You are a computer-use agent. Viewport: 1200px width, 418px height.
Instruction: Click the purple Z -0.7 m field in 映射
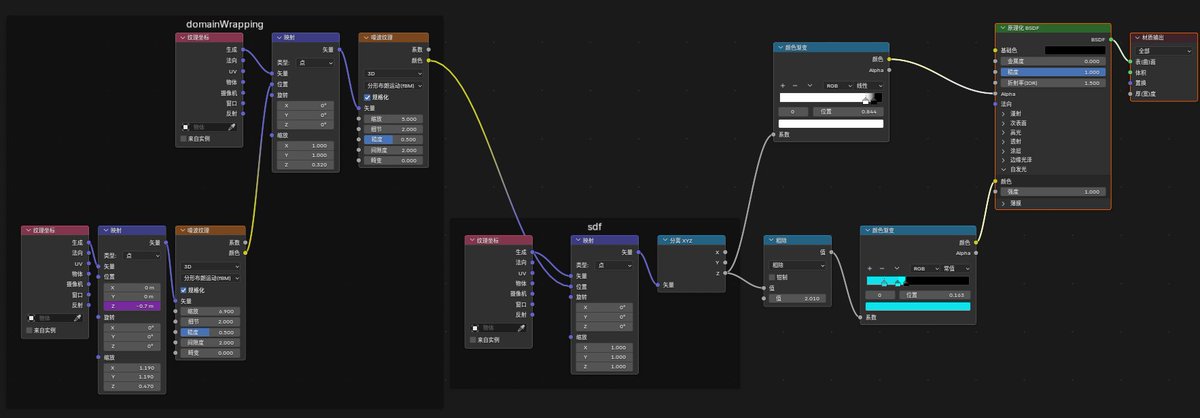click(x=132, y=306)
